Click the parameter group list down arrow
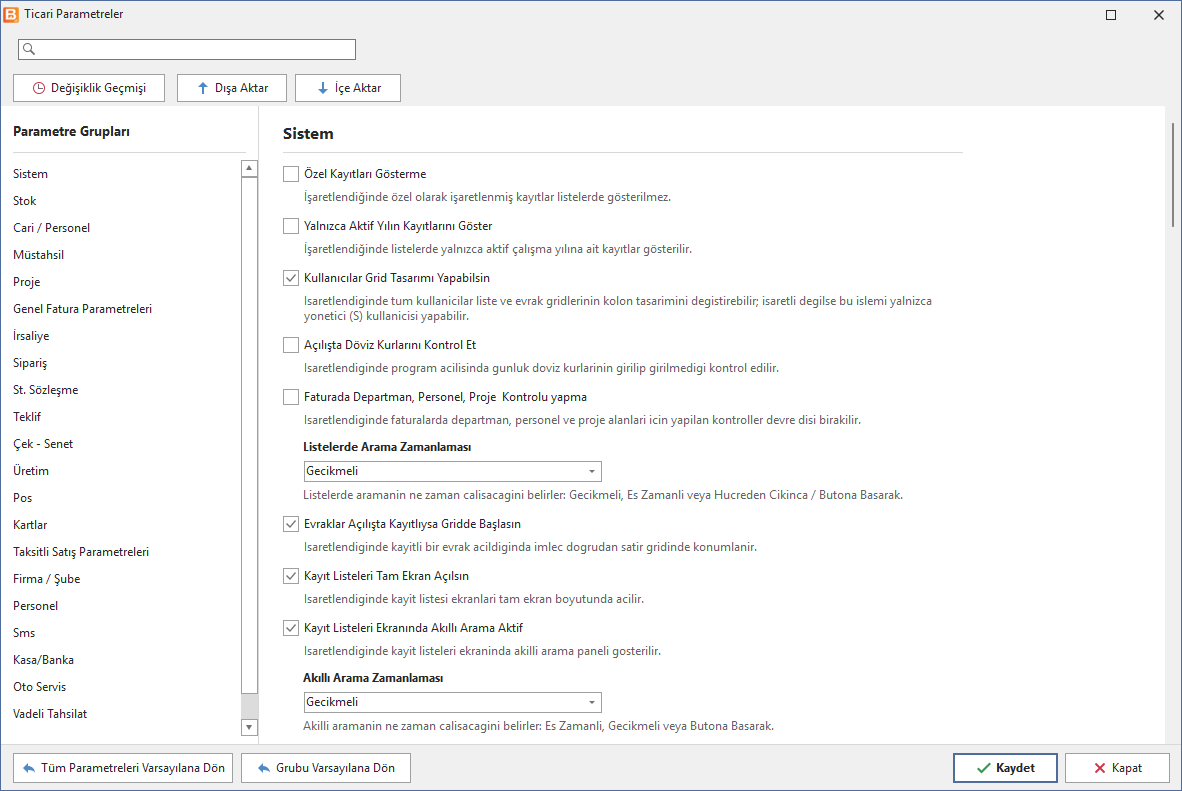Viewport: 1182px width, 791px height. [250, 727]
